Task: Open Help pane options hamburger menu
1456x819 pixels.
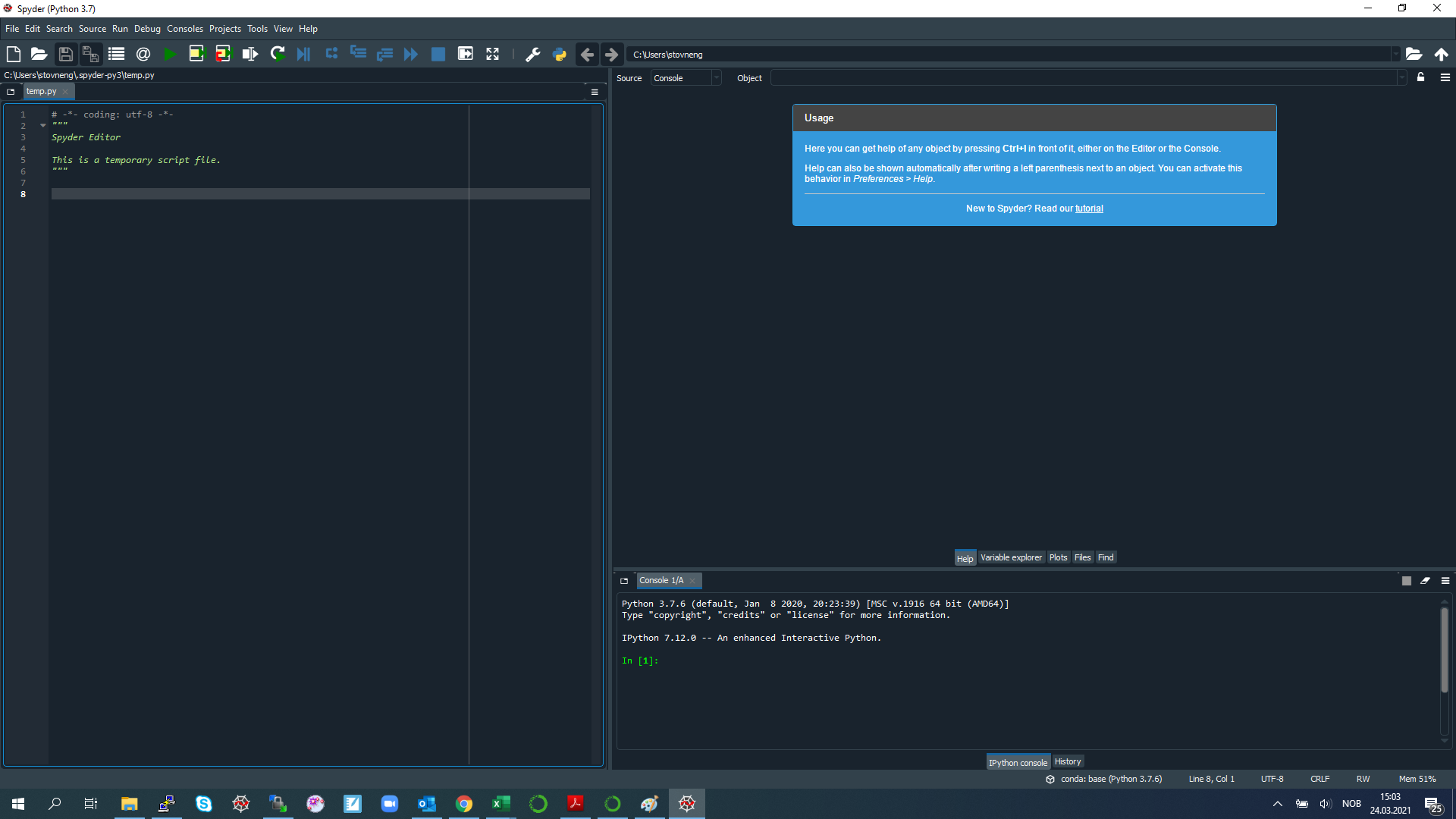Action: pyautogui.click(x=1445, y=77)
